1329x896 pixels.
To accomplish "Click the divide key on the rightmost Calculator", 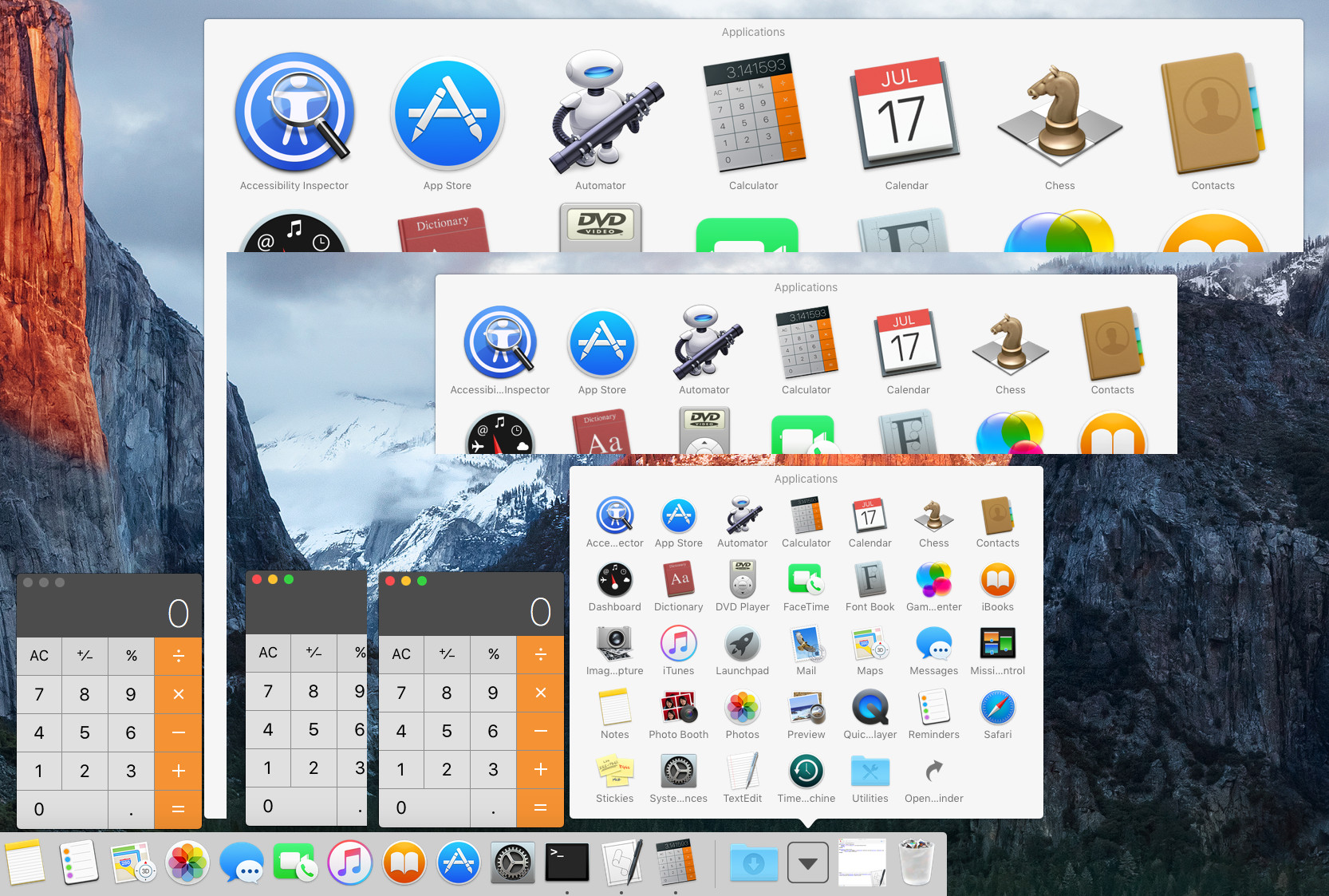I will pos(540,654).
